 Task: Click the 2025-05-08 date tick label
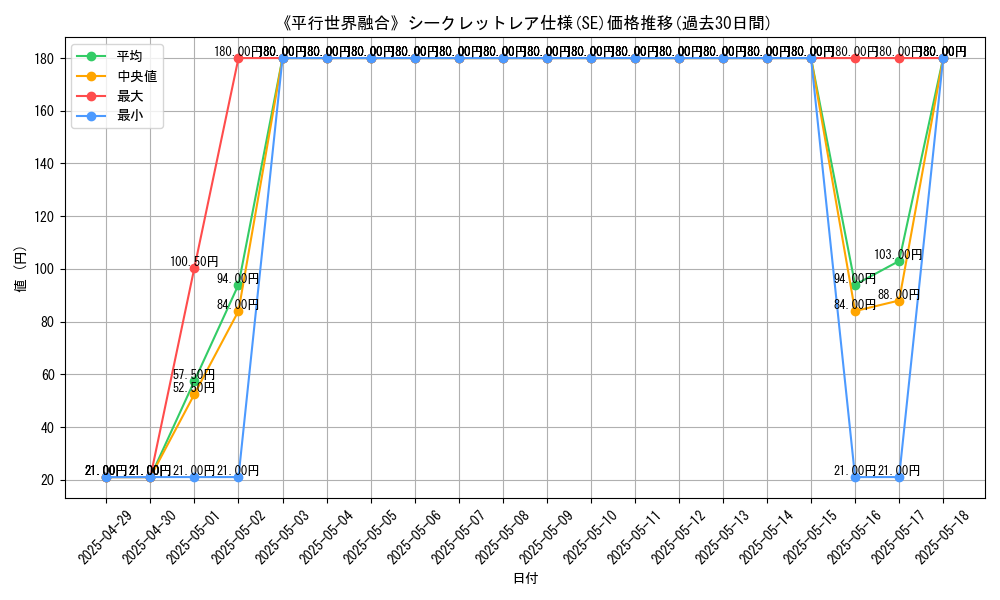[x=501, y=537]
